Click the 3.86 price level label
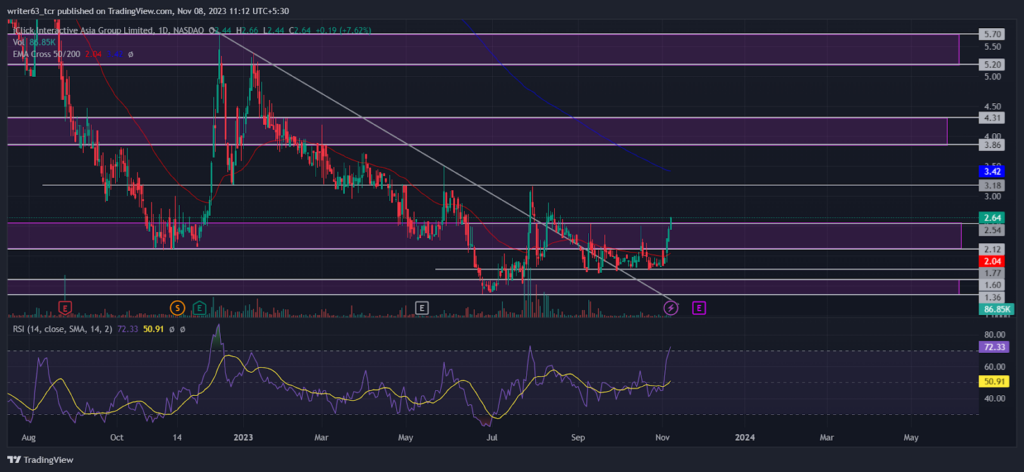The height and width of the screenshot is (472, 1024). [x=994, y=145]
